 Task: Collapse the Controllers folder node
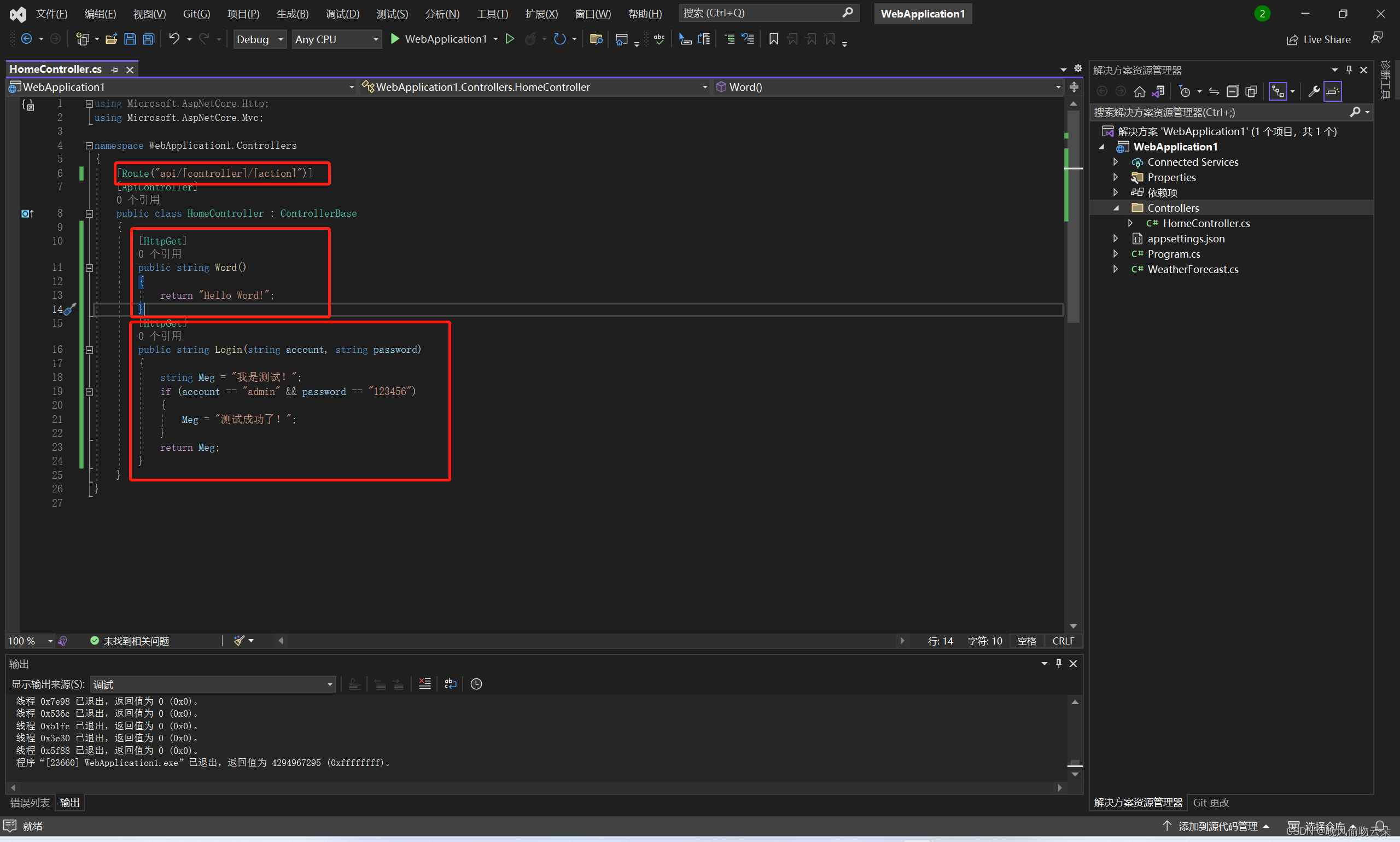[x=1115, y=208]
